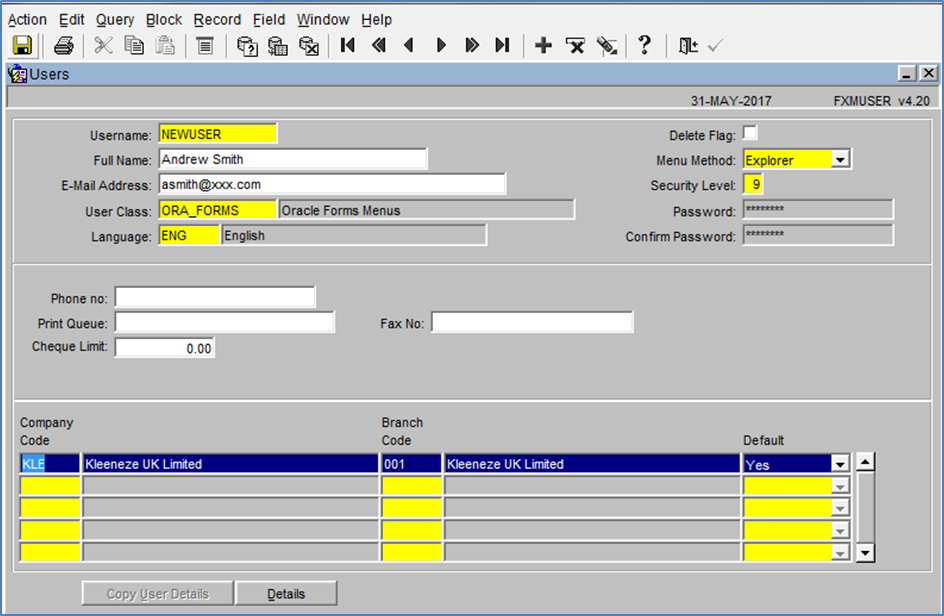
Task: Click the Copy icon in toolbar
Action: pos(134,46)
